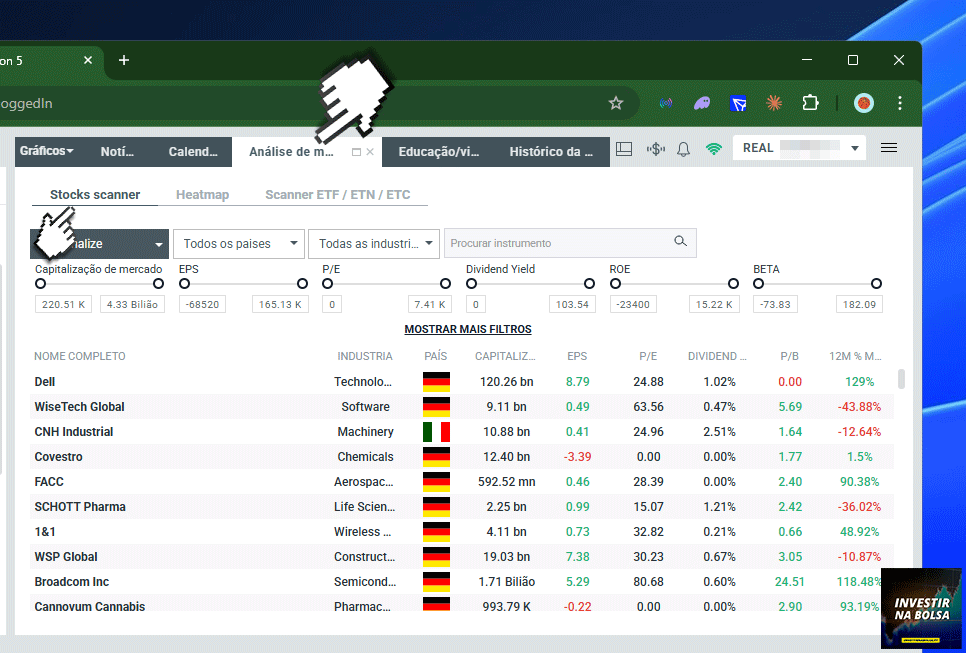The height and width of the screenshot is (653, 966).
Task: Grab the left Capitalização de mercado slider handle
Action: pos(41,283)
